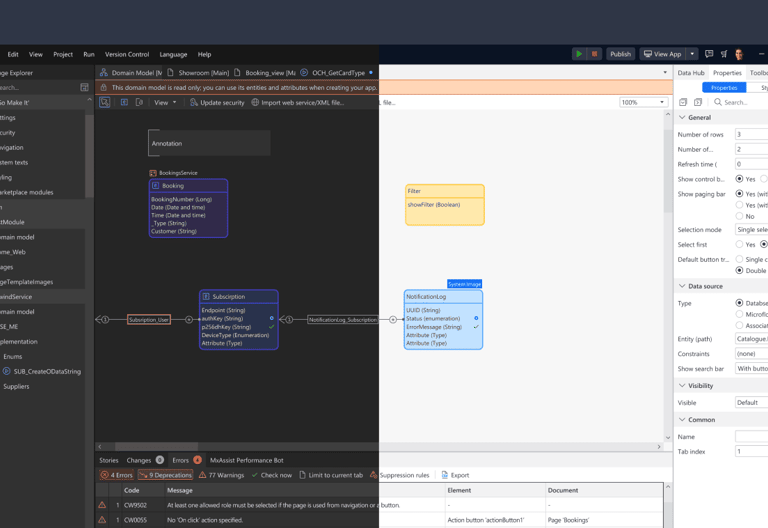Screen dimensions: 768x528
Task: Select Yes for Select first
Action: point(739,244)
